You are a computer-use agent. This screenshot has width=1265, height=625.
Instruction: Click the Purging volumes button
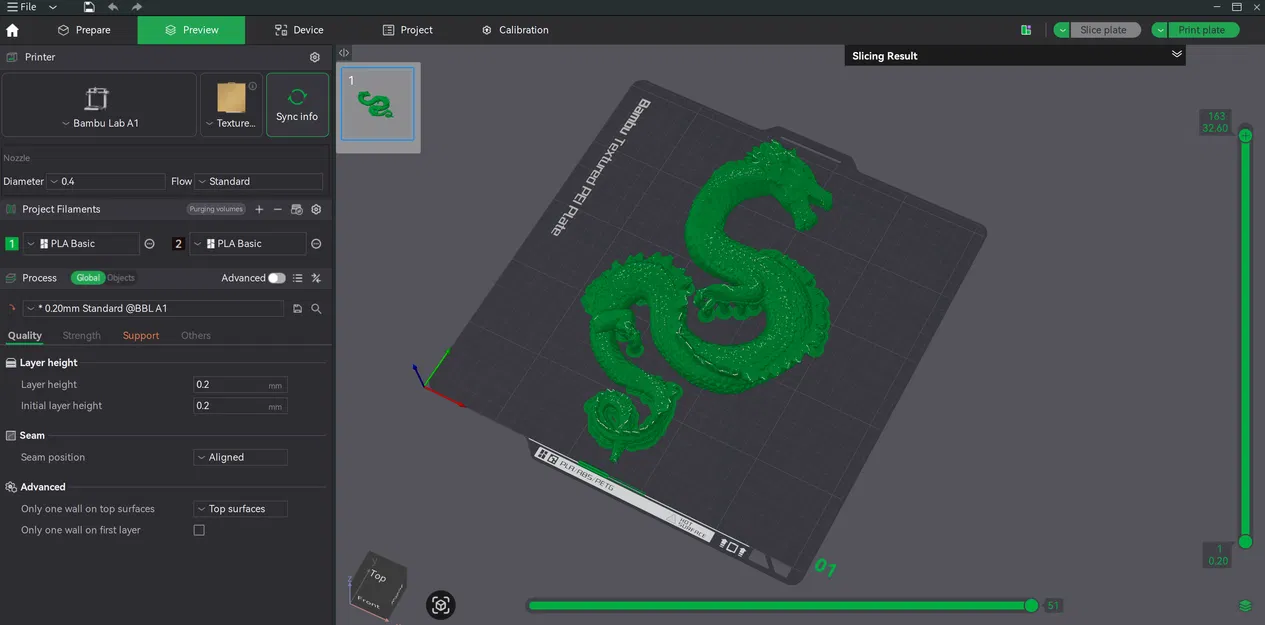tap(216, 209)
